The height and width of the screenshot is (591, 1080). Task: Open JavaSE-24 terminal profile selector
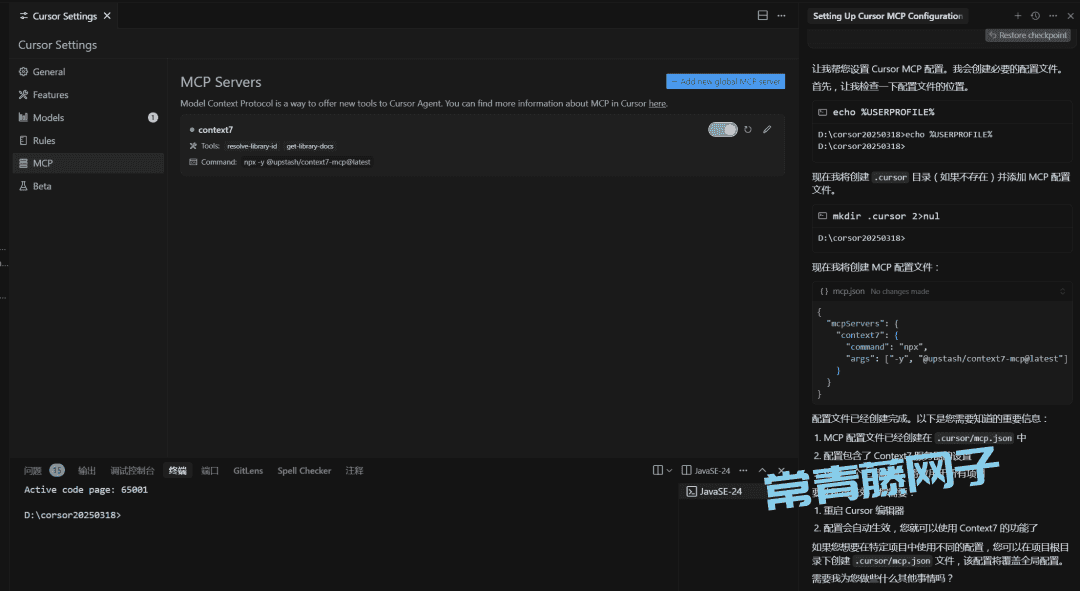coord(706,470)
